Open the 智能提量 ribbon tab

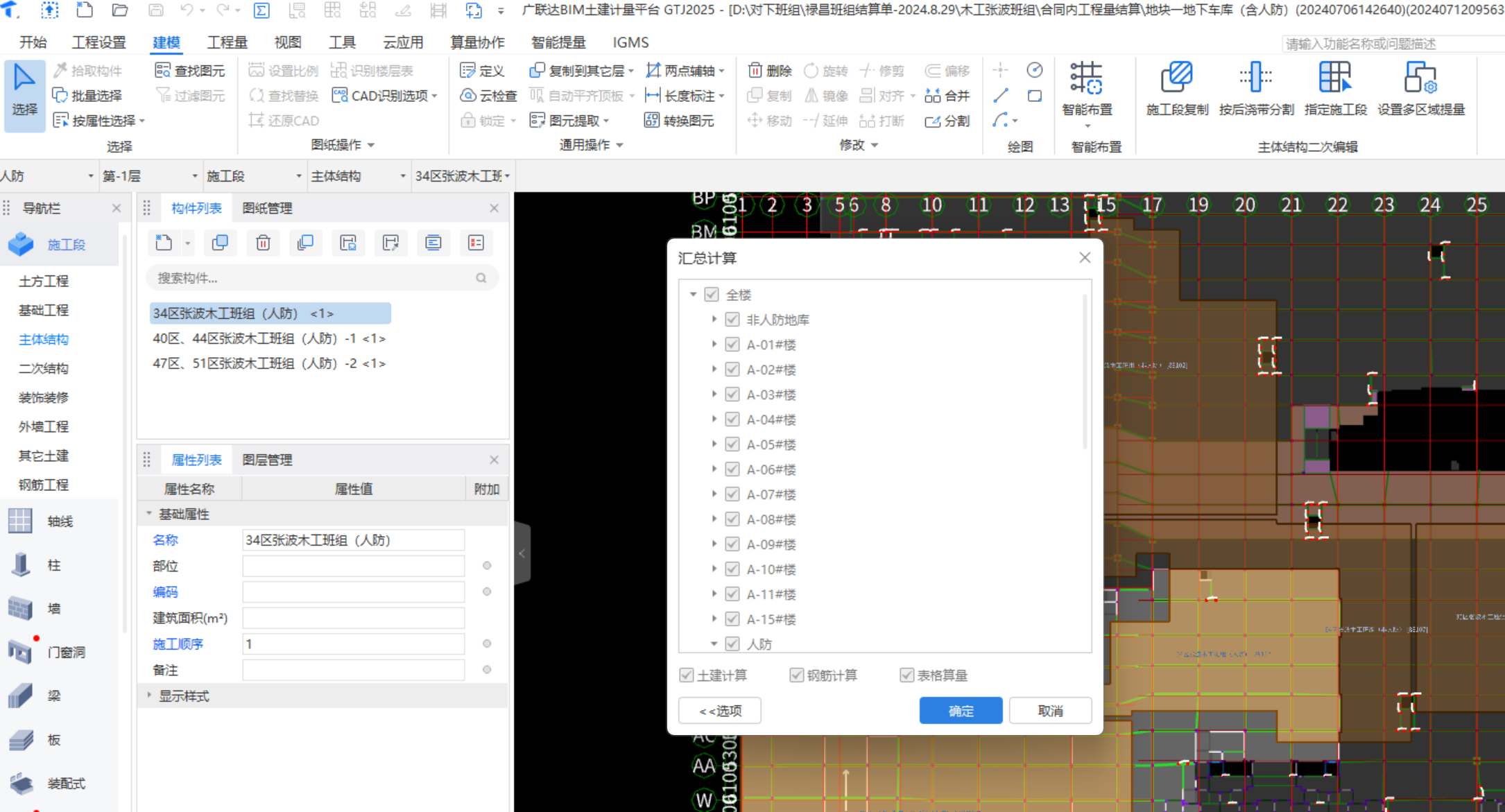coord(558,42)
